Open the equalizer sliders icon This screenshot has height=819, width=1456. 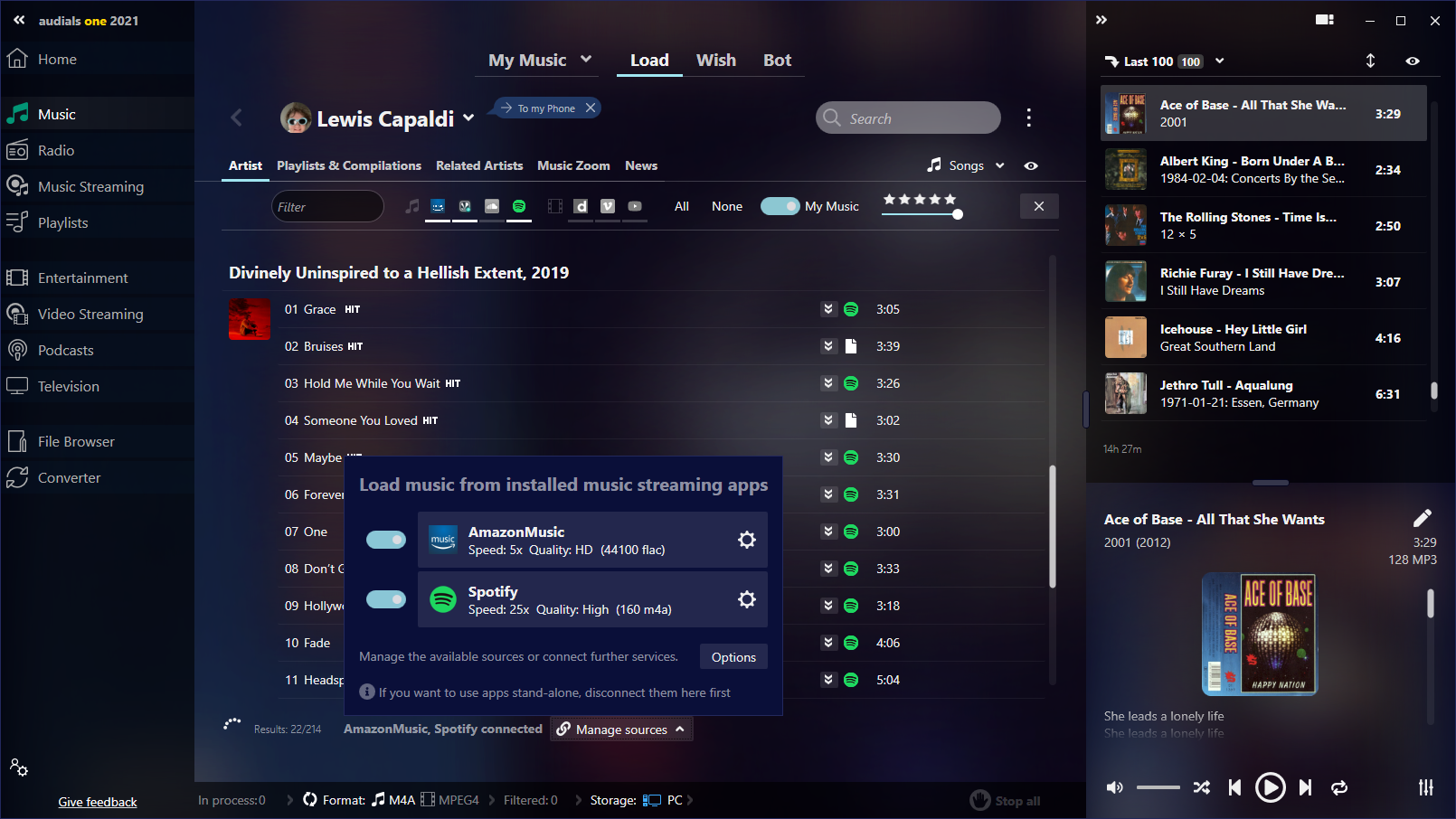pyautogui.click(x=1425, y=787)
